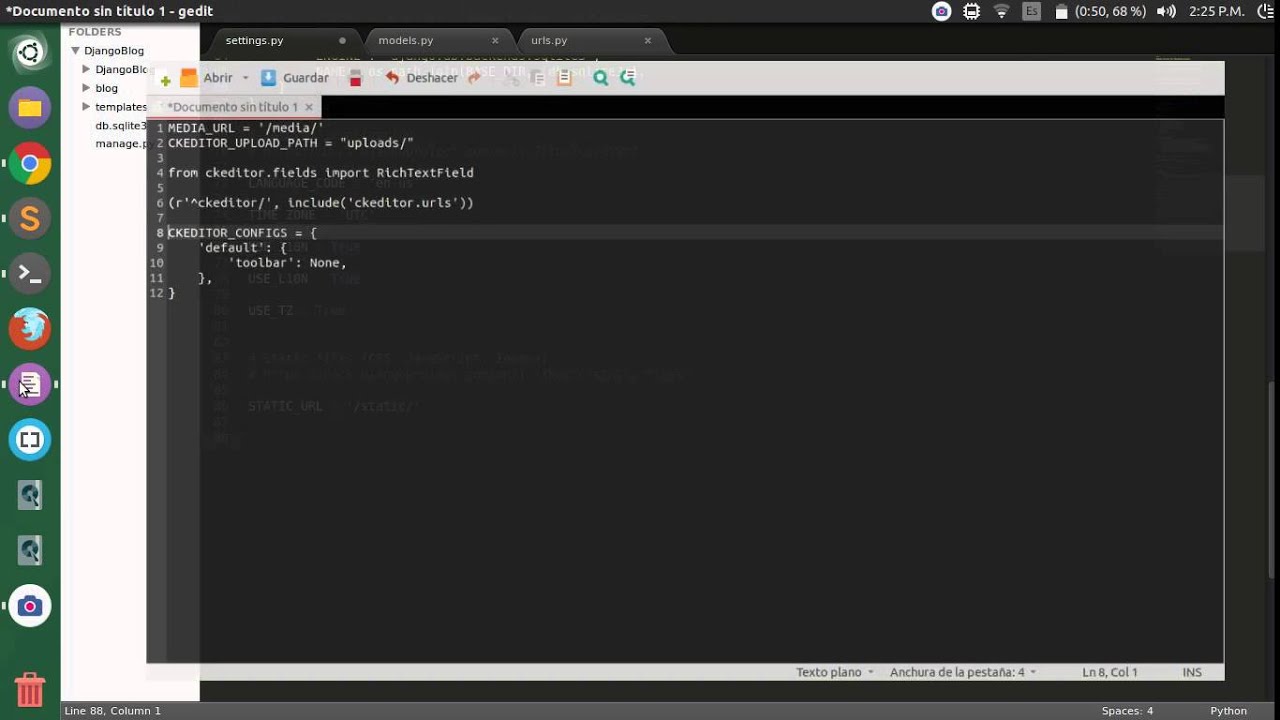Launch Google Chrome from the dock

click(x=30, y=163)
